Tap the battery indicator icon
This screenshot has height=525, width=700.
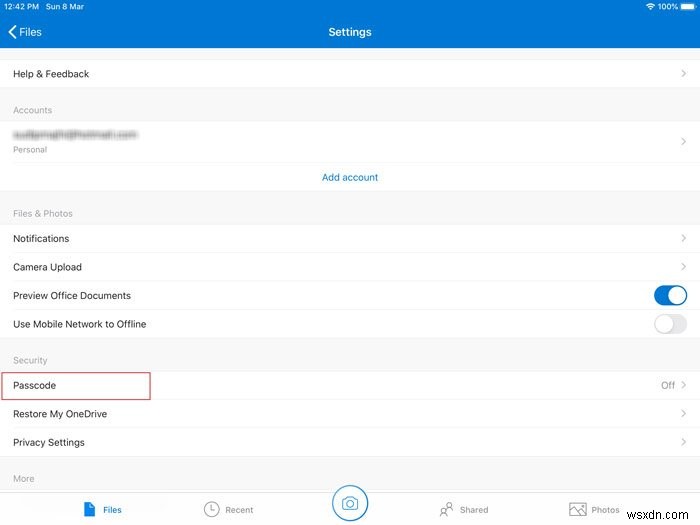pyautogui.click(x=688, y=7)
